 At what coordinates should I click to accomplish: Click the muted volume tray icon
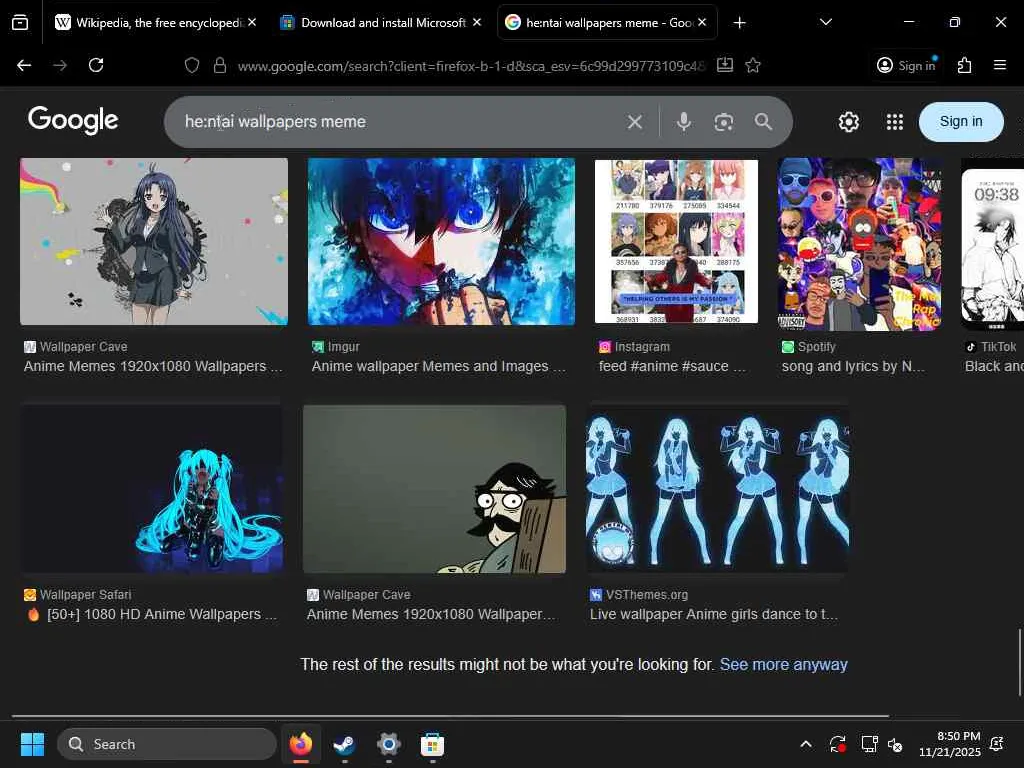[895, 744]
